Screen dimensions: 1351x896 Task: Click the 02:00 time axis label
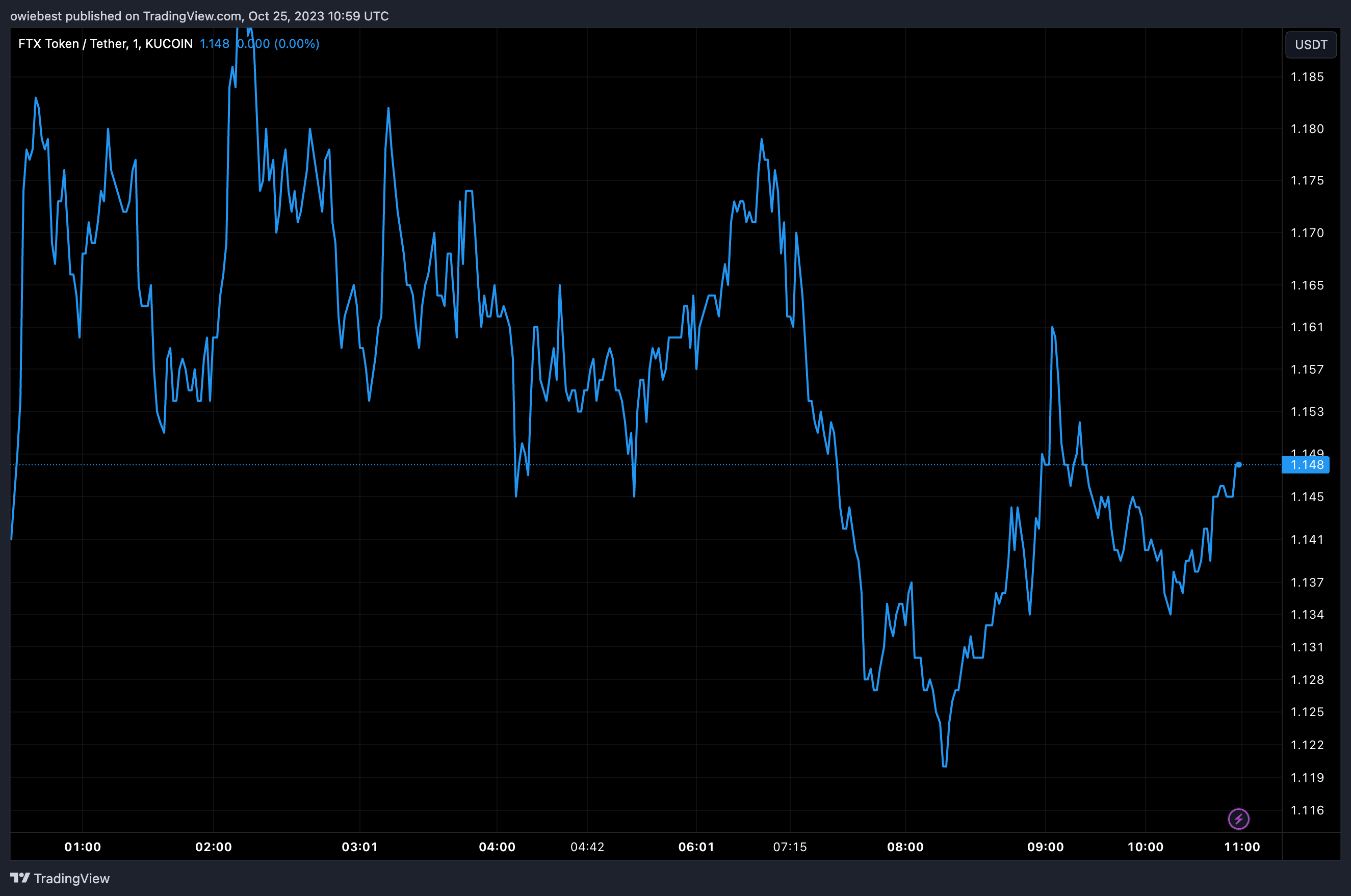pyautogui.click(x=214, y=847)
